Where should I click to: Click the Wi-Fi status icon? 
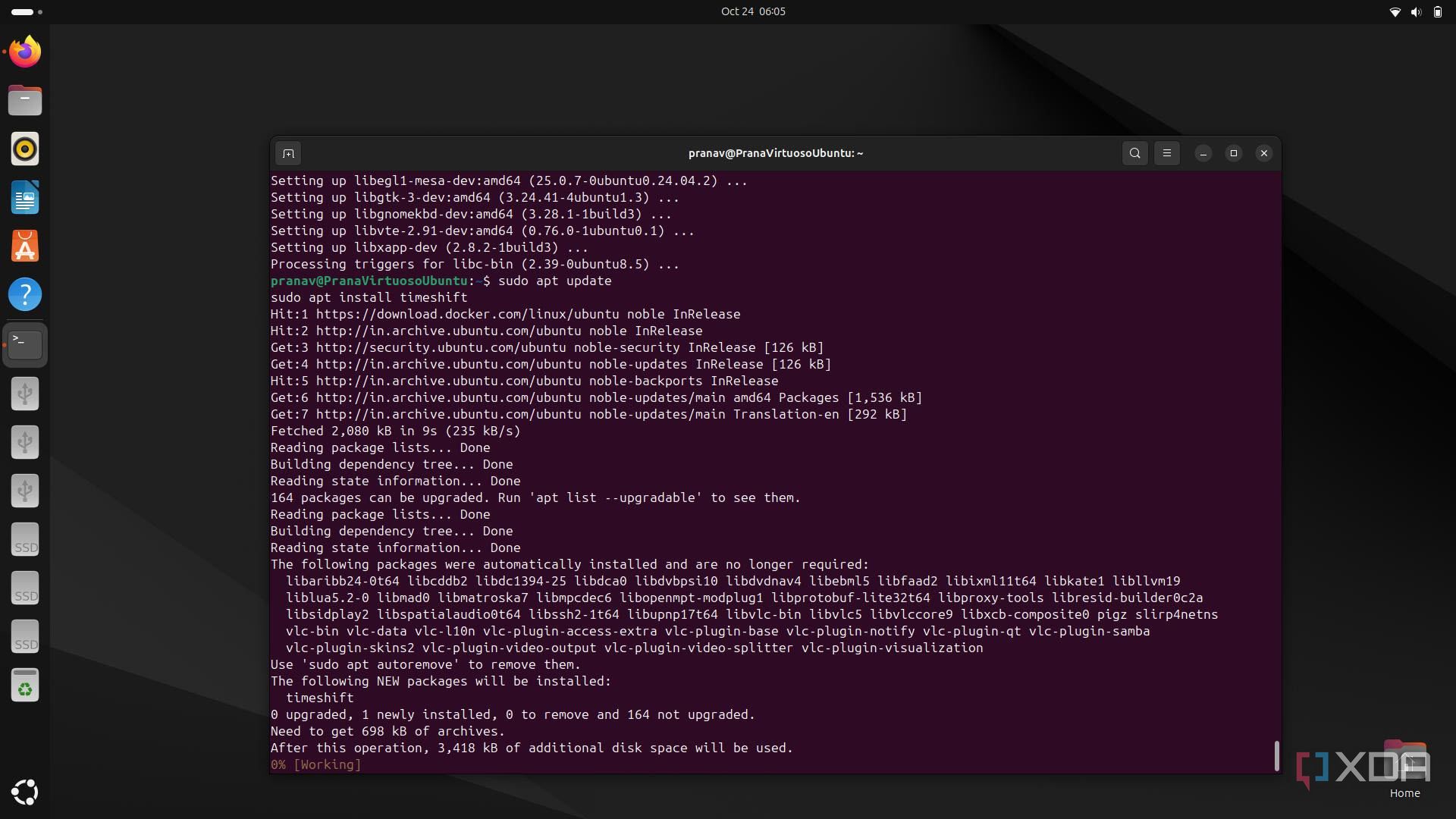tap(1394, 11)
